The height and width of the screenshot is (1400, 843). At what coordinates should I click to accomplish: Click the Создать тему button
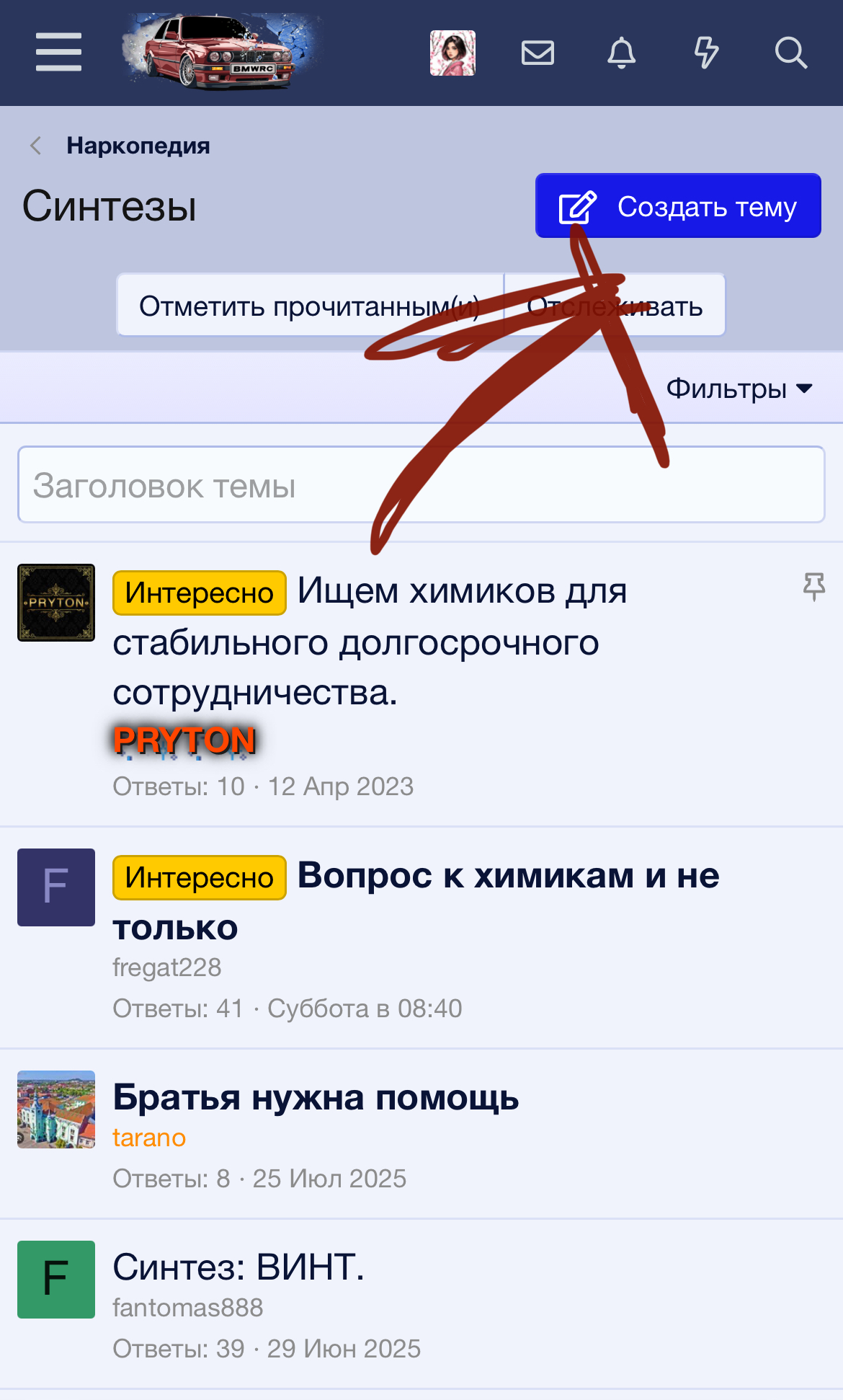pos(678,205)
